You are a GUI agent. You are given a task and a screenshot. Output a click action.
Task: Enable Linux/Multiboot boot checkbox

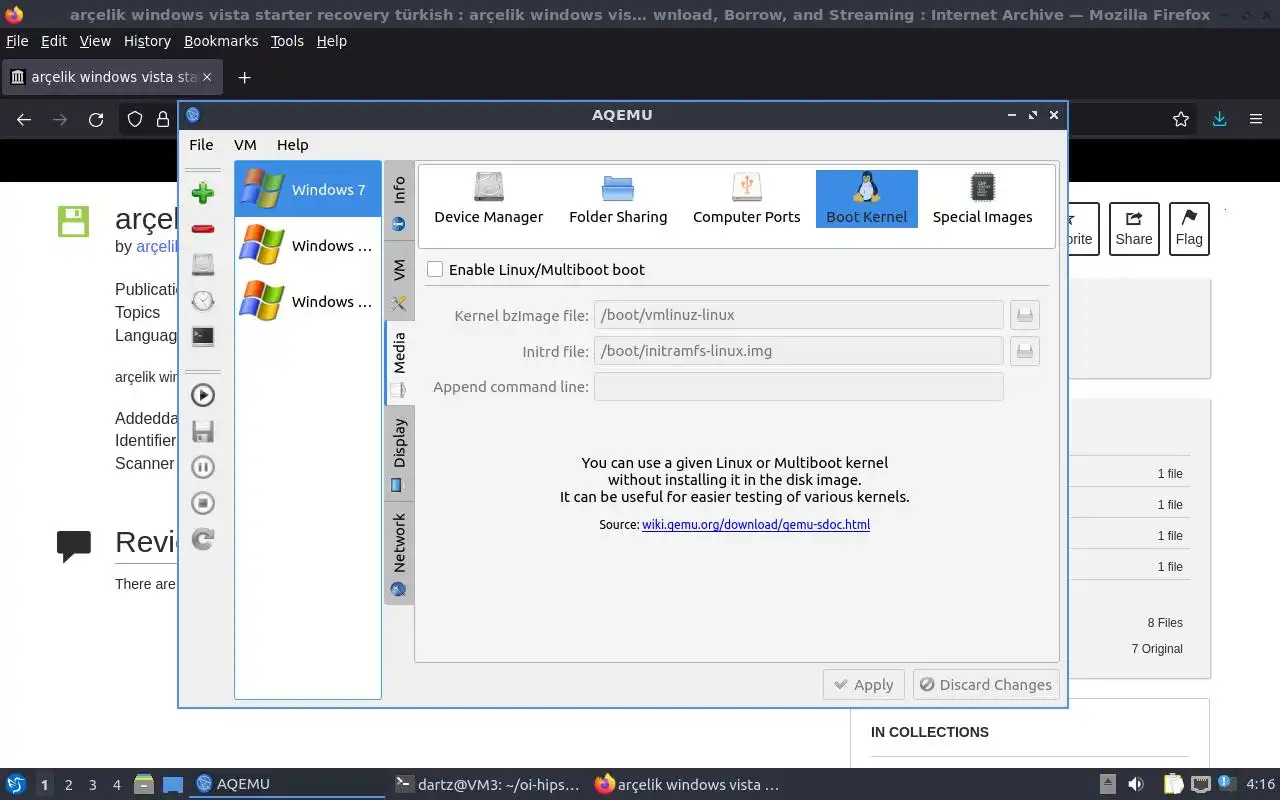pos(435,269)
